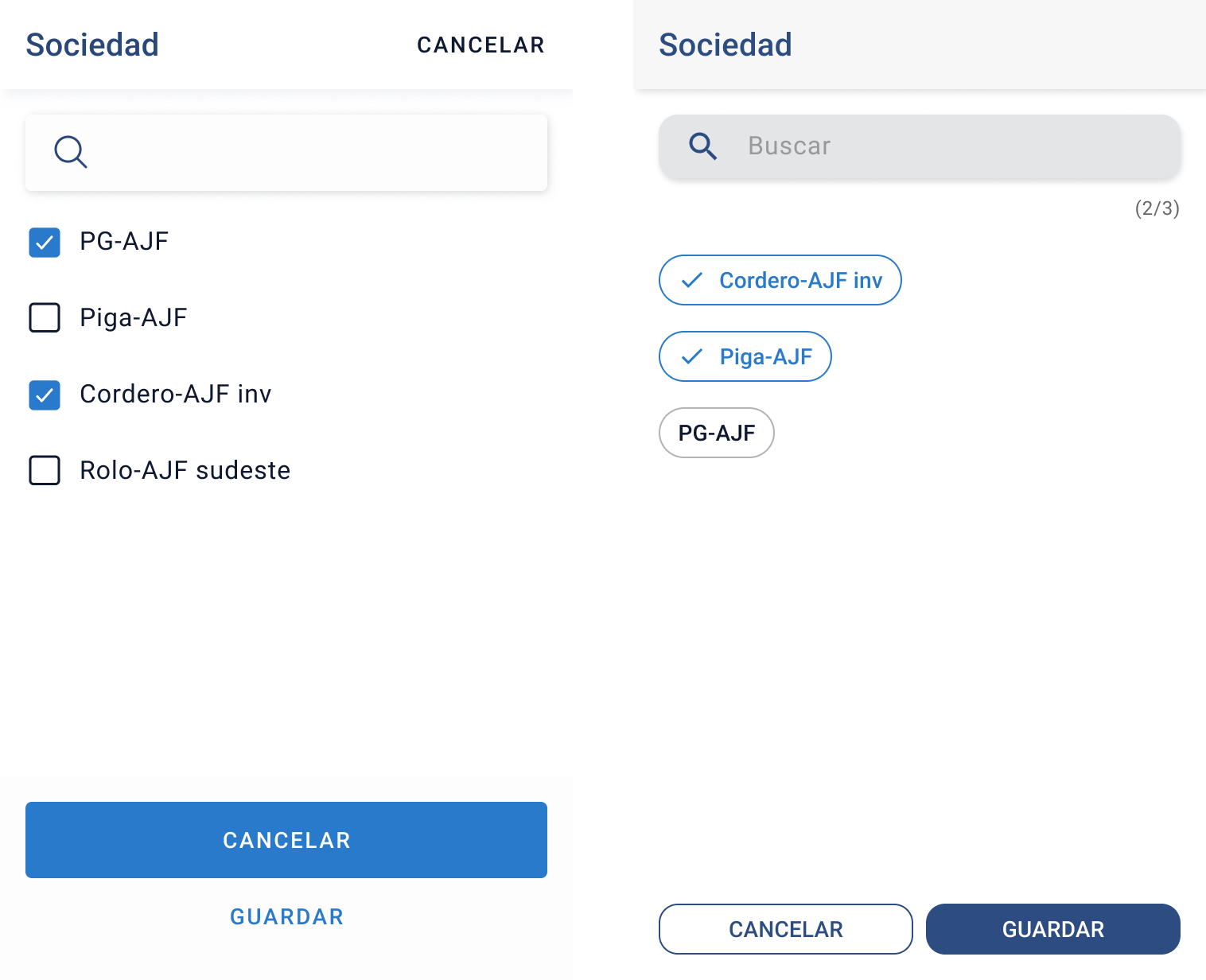Focus the Buscar search field
The image size is (1206, 980).
click(x=920, y=146)
